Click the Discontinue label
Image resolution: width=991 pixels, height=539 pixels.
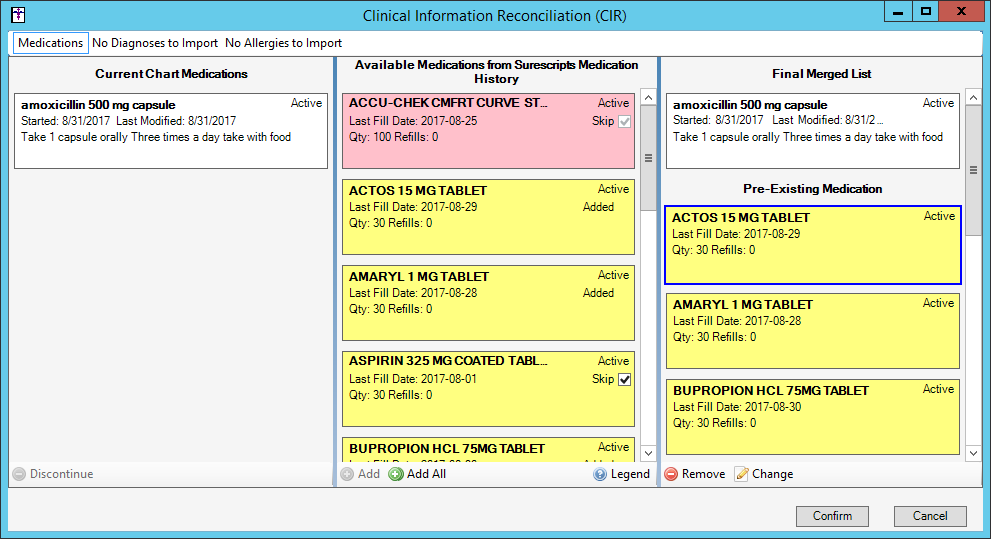coord(61,474)
